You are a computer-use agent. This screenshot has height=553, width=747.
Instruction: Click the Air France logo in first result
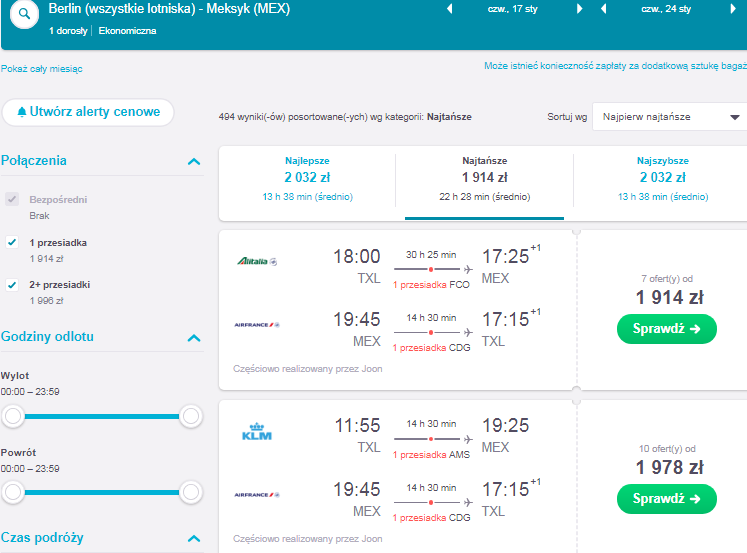[257, 325]
